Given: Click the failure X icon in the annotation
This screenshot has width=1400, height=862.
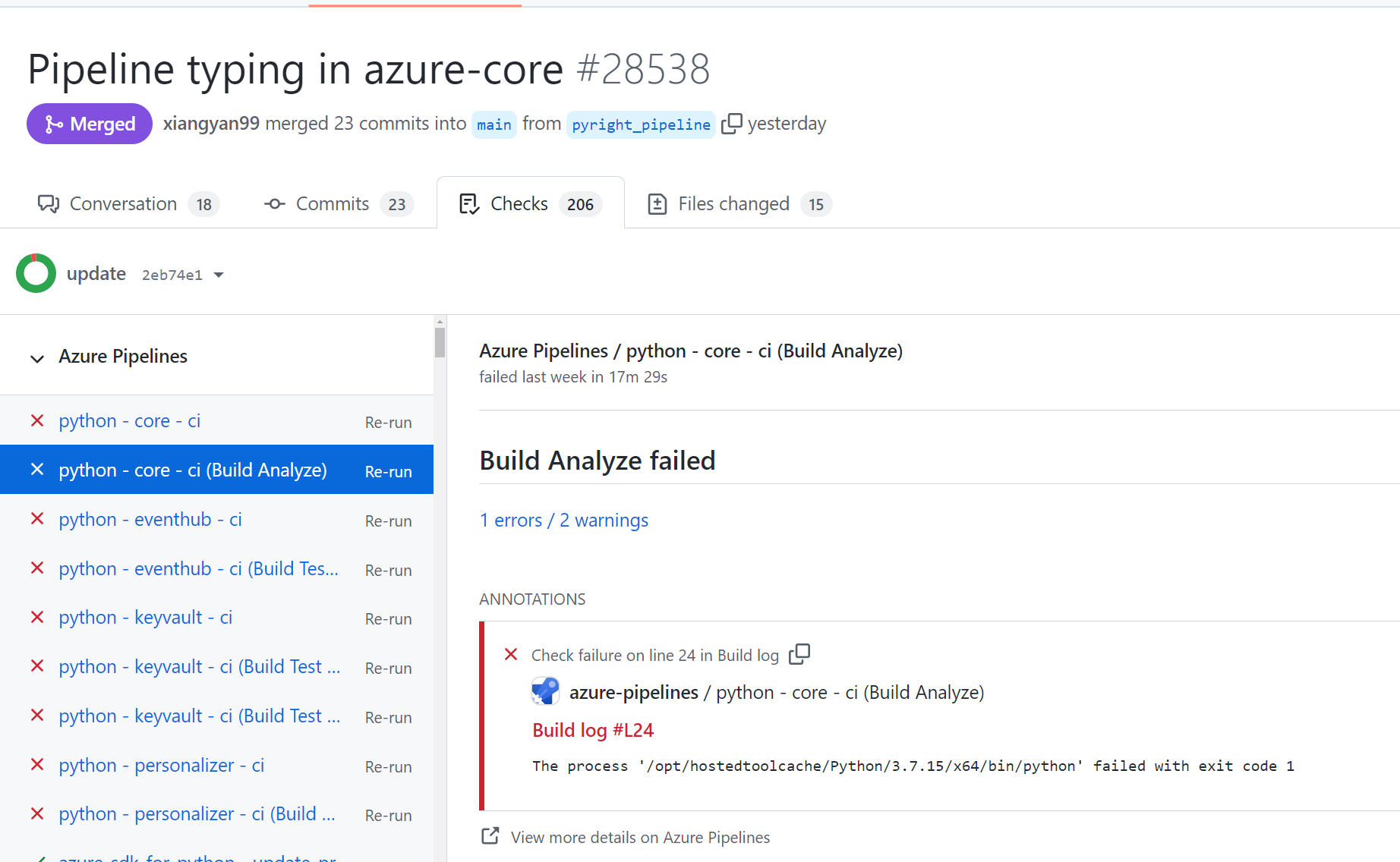Looking at the screenshot, I should pyautogui.click(x=511, y=654).
